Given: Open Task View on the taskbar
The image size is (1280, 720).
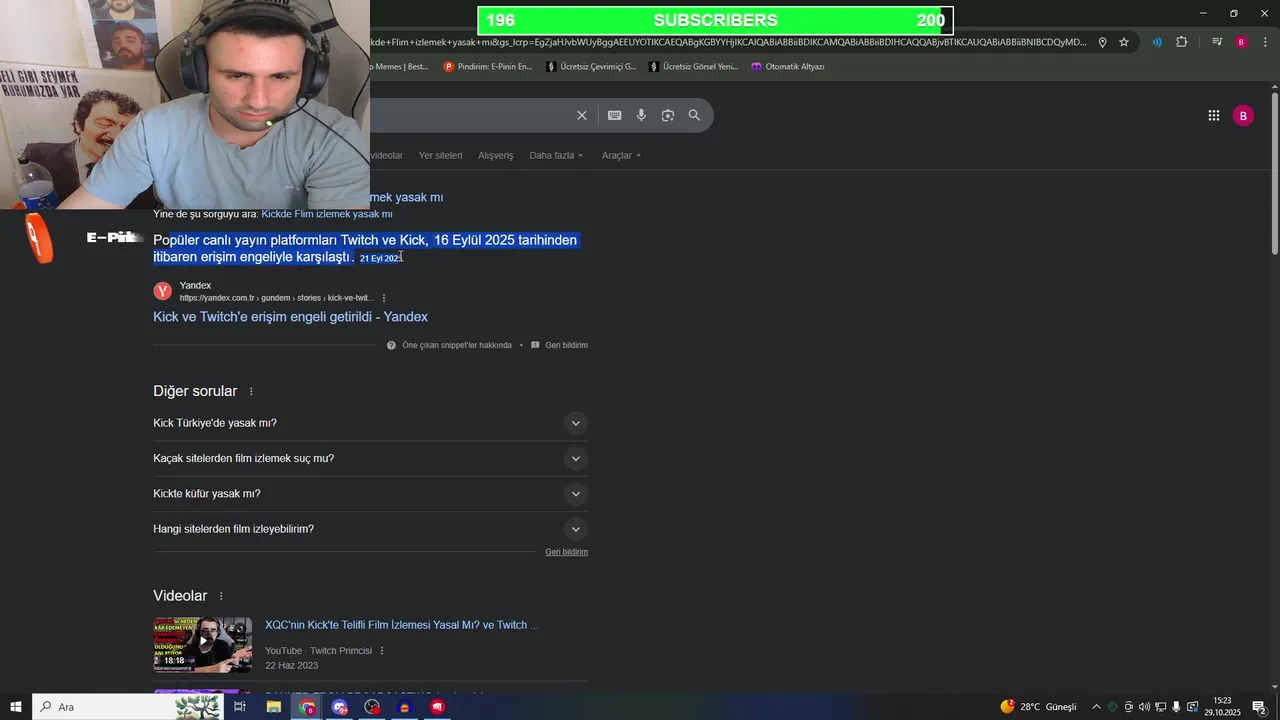Looking at the screenshot, I should point(240,707).
